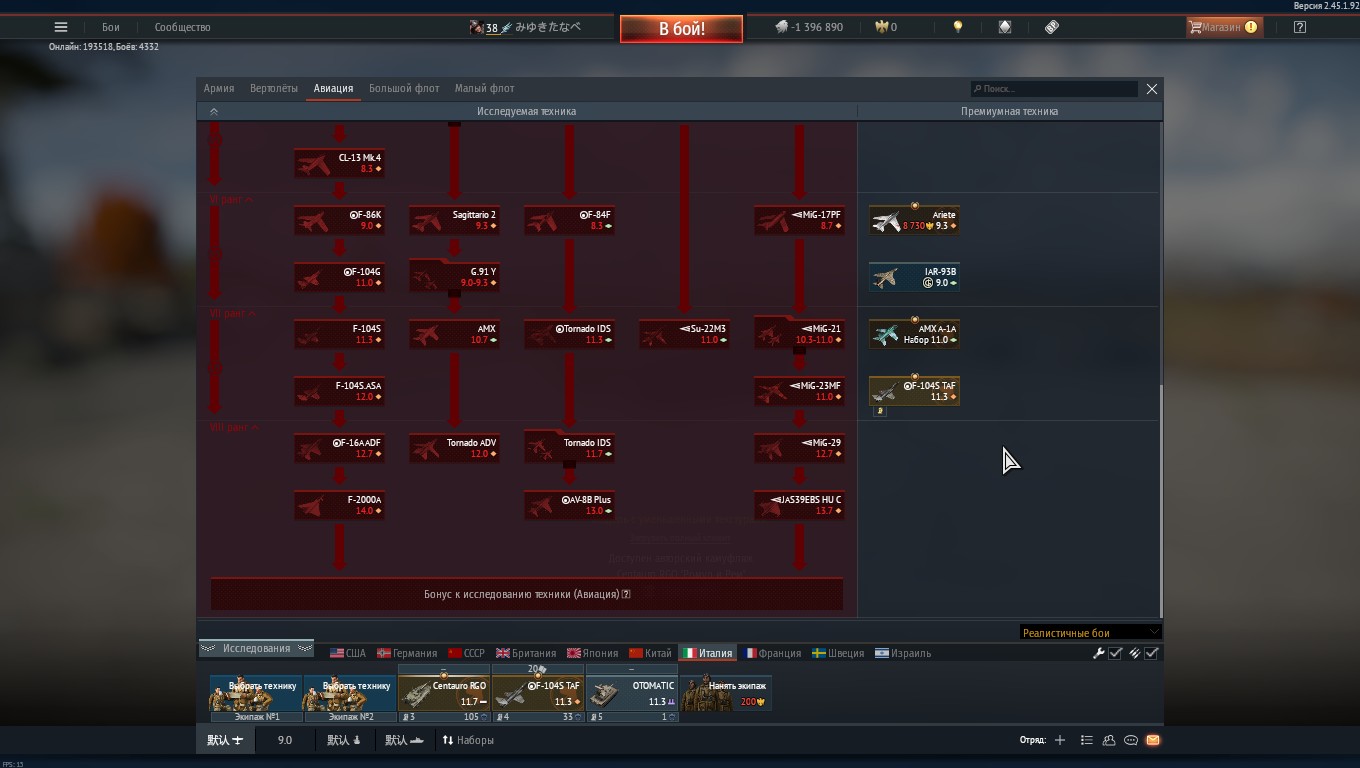Select the OTOMATIC crew slot

click(632, 693)
